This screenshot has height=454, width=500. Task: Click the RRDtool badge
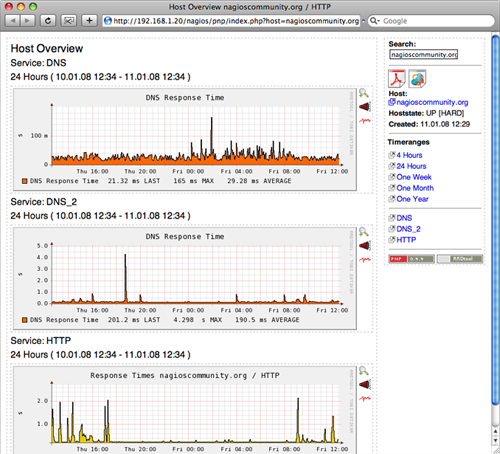coord(460,259)
